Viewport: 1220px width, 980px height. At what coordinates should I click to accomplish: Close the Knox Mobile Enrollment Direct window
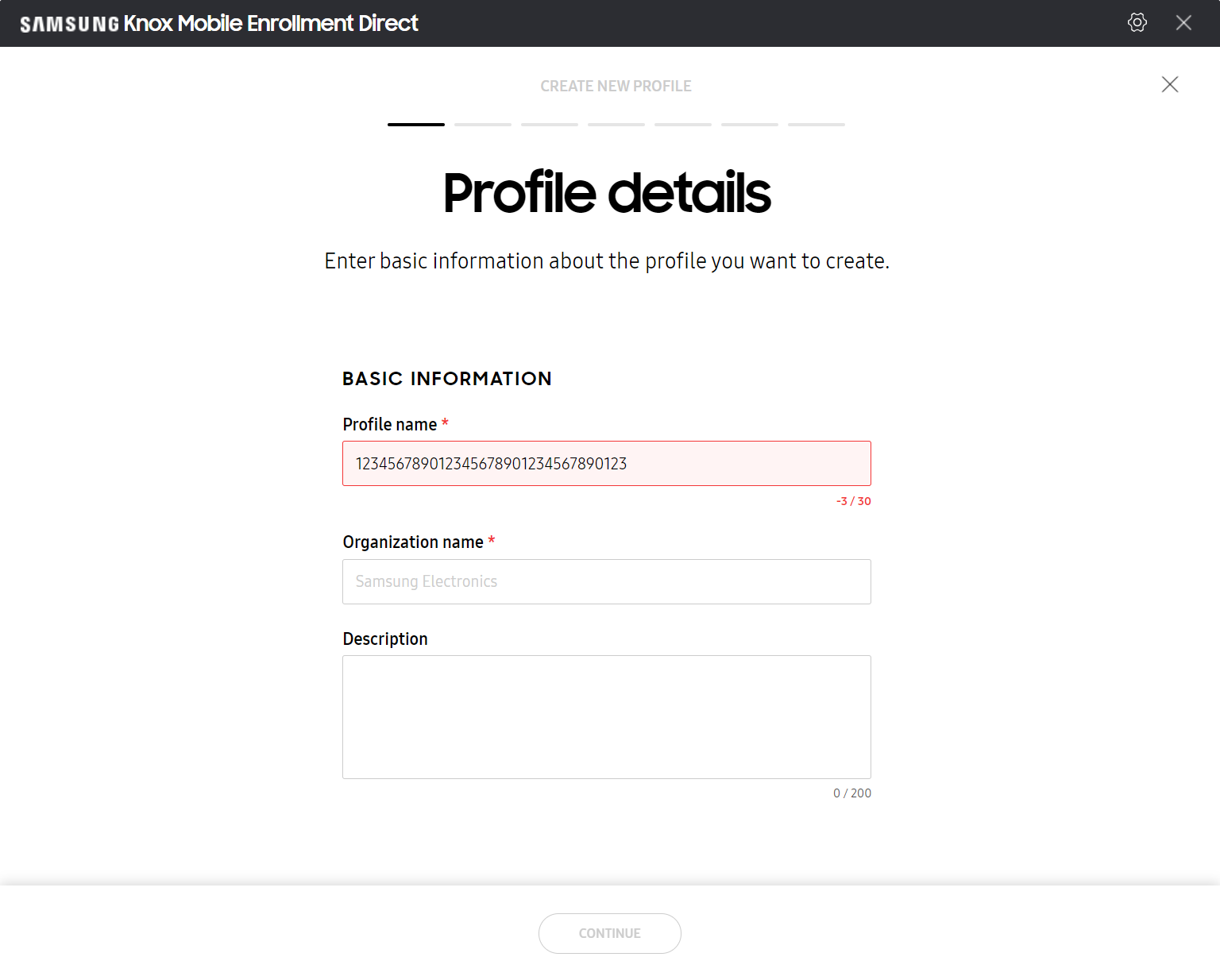click(x=1183, y=23)
